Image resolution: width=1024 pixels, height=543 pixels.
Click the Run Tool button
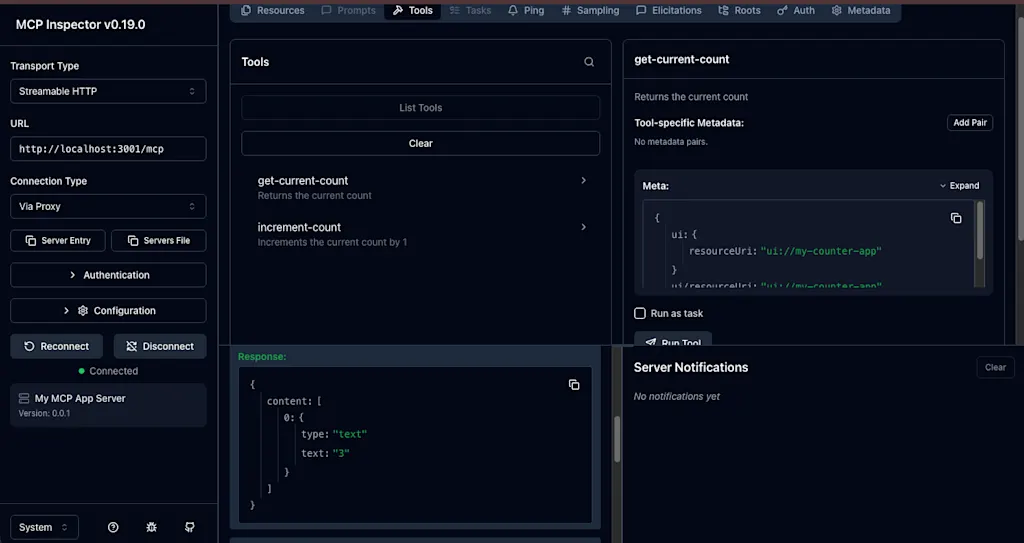(673, 338)
